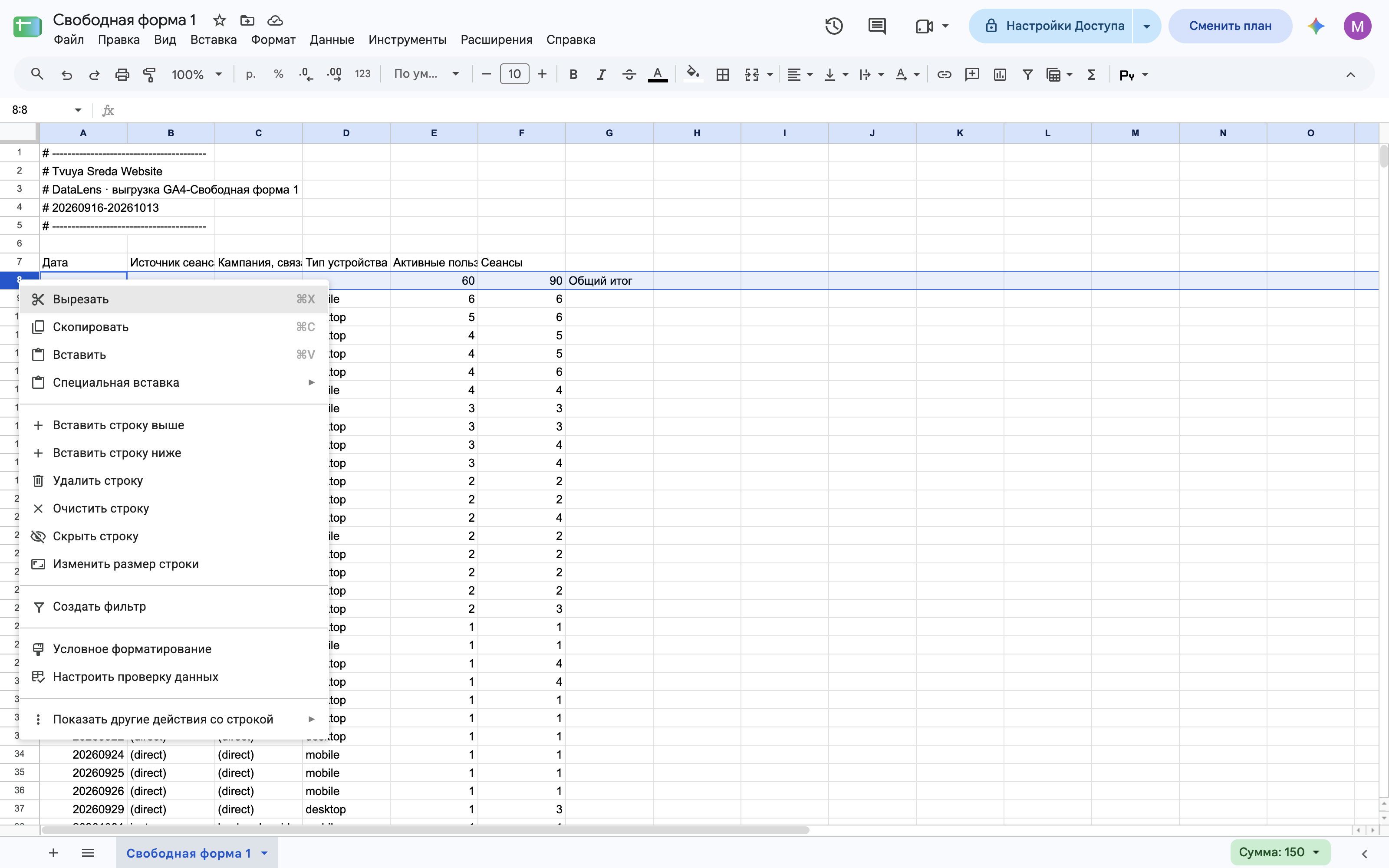Click the undo arrow in toolbar
Screen dimensions: 1389x868
(x=66, y=75)
